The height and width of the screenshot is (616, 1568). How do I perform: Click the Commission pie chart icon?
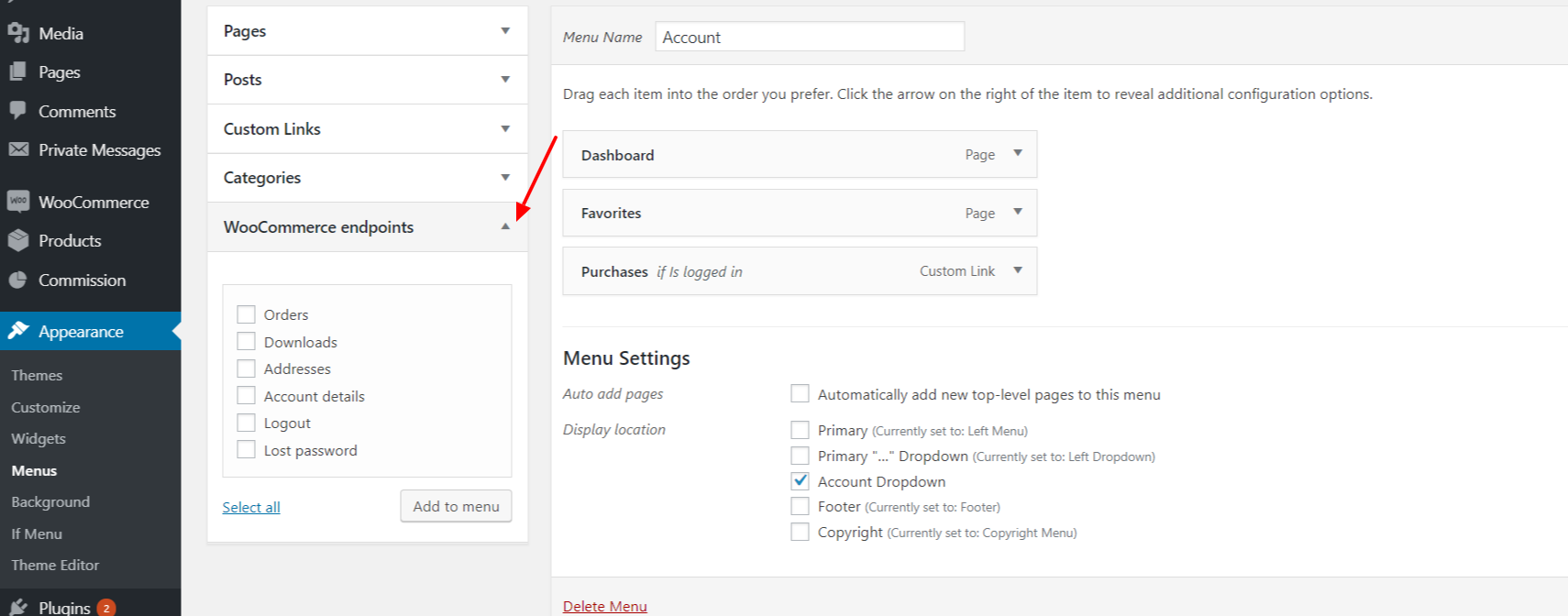tap(18, 280)
